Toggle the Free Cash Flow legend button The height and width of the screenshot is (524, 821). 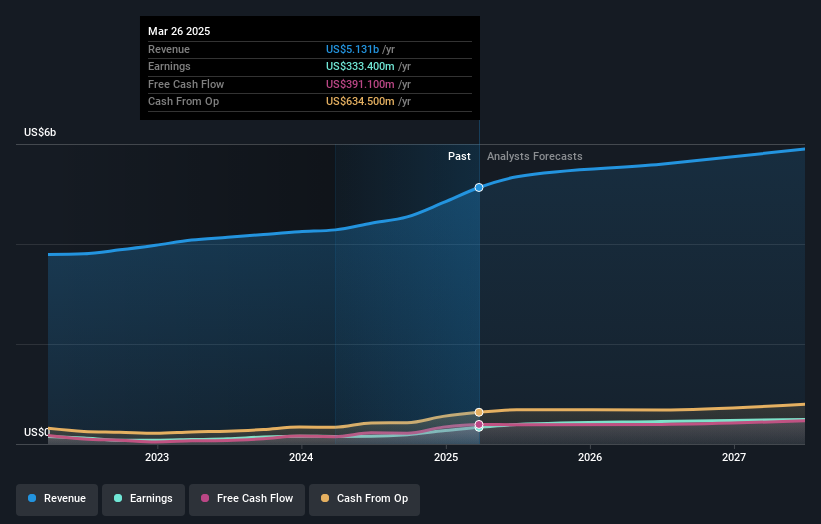(x=247, y=498)
